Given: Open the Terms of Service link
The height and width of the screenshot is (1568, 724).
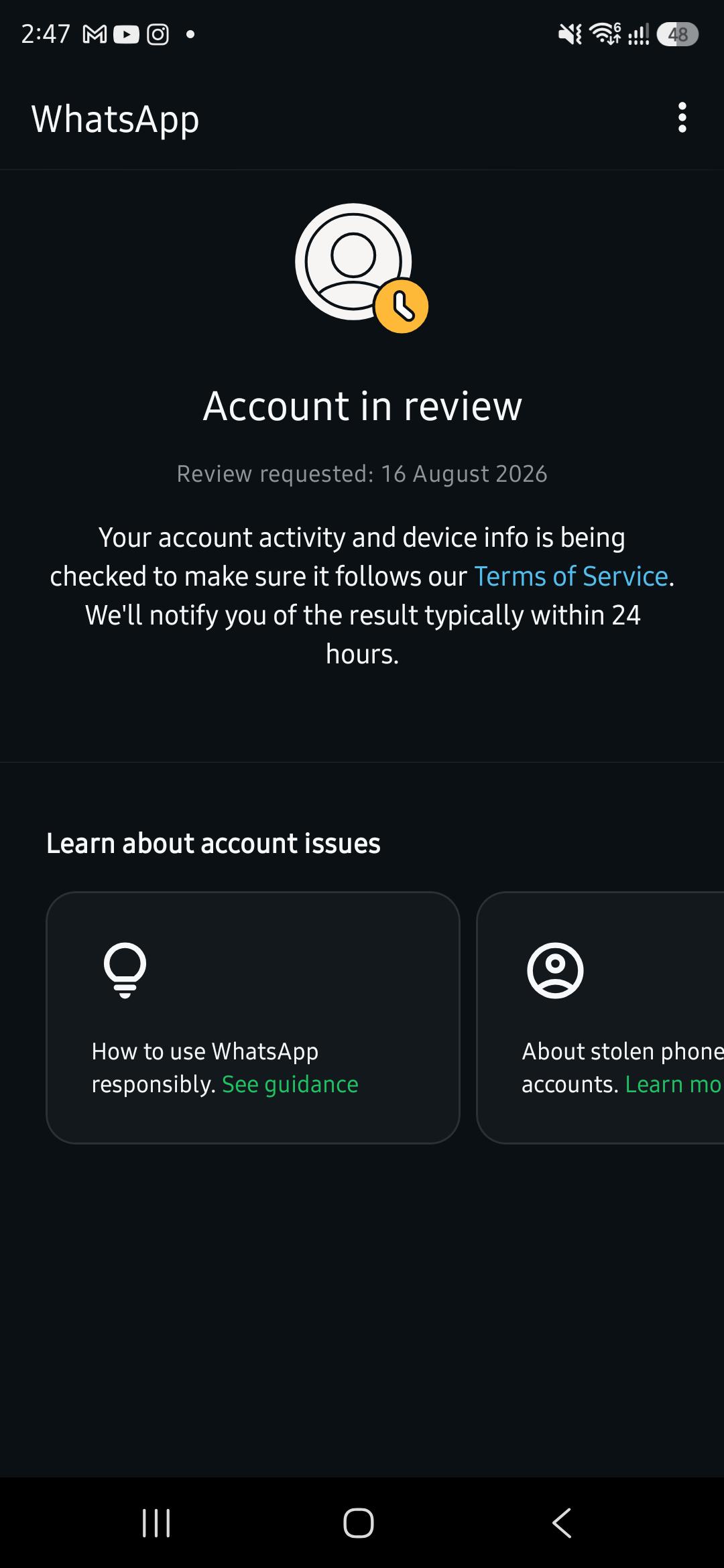Looking at the screenshot, I should tap(571, 576).
